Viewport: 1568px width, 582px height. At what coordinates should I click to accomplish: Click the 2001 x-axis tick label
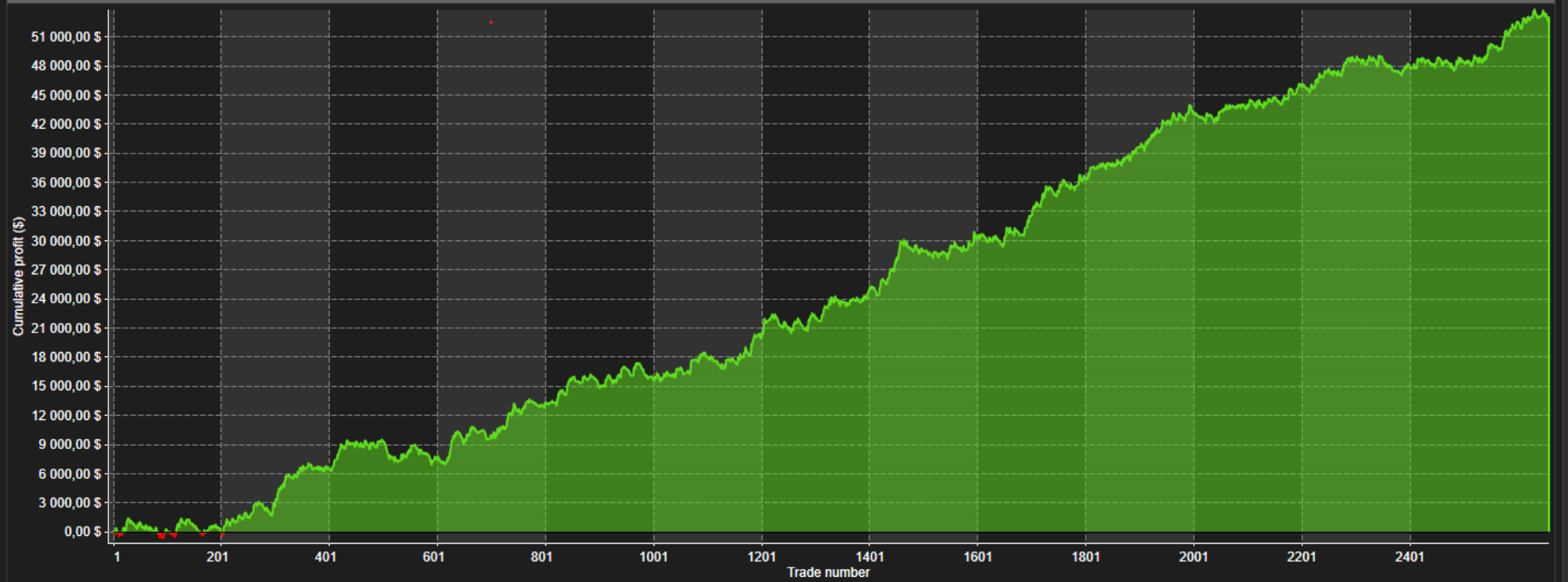click(x=1193, y=557)
